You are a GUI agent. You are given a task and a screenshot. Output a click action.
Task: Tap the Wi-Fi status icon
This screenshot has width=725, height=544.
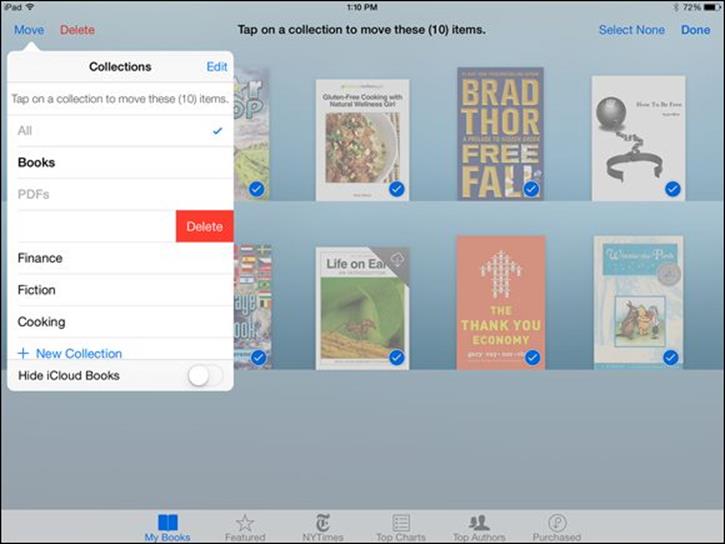pos(30,7)
